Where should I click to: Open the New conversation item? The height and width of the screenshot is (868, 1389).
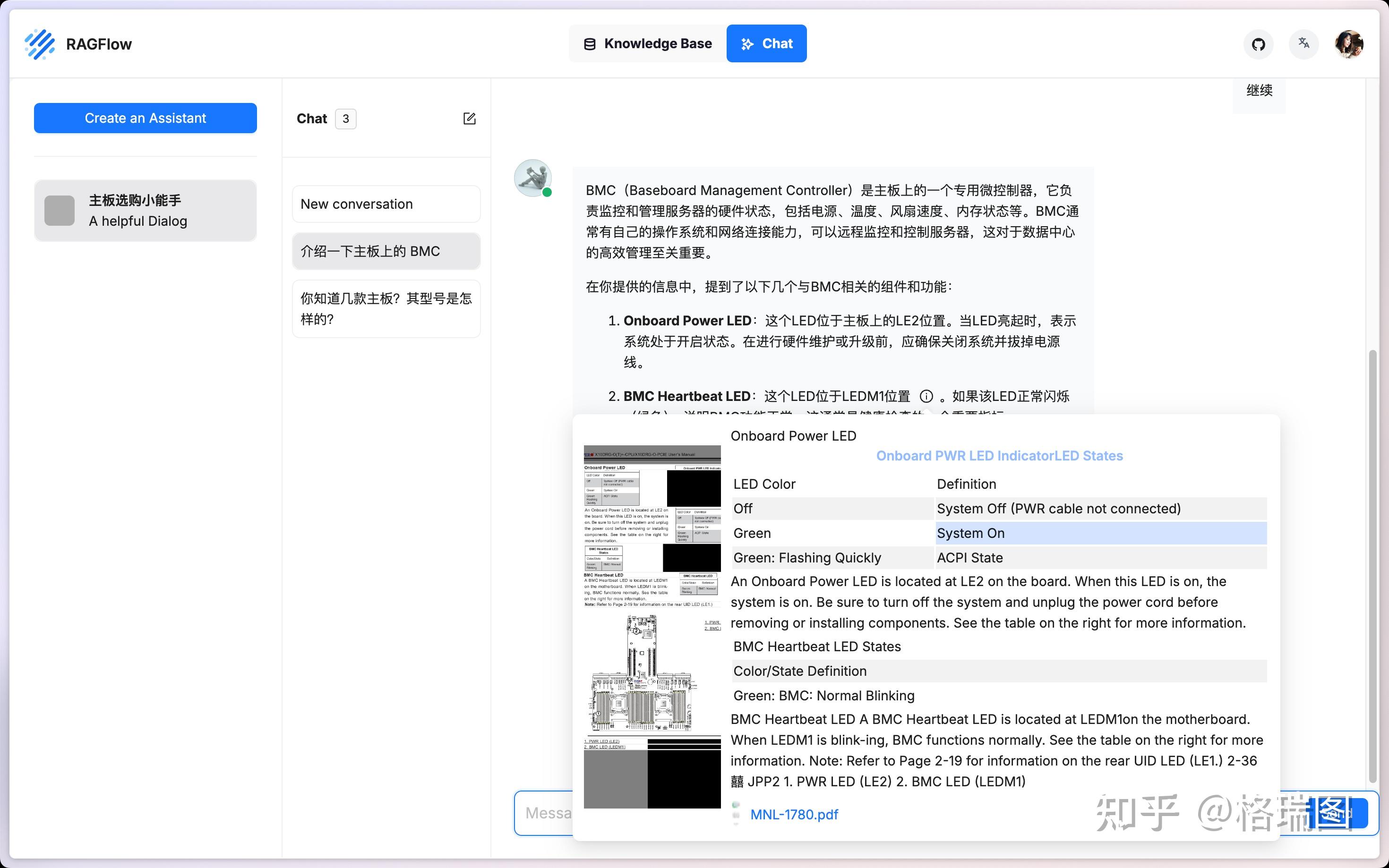coord(386,204)
